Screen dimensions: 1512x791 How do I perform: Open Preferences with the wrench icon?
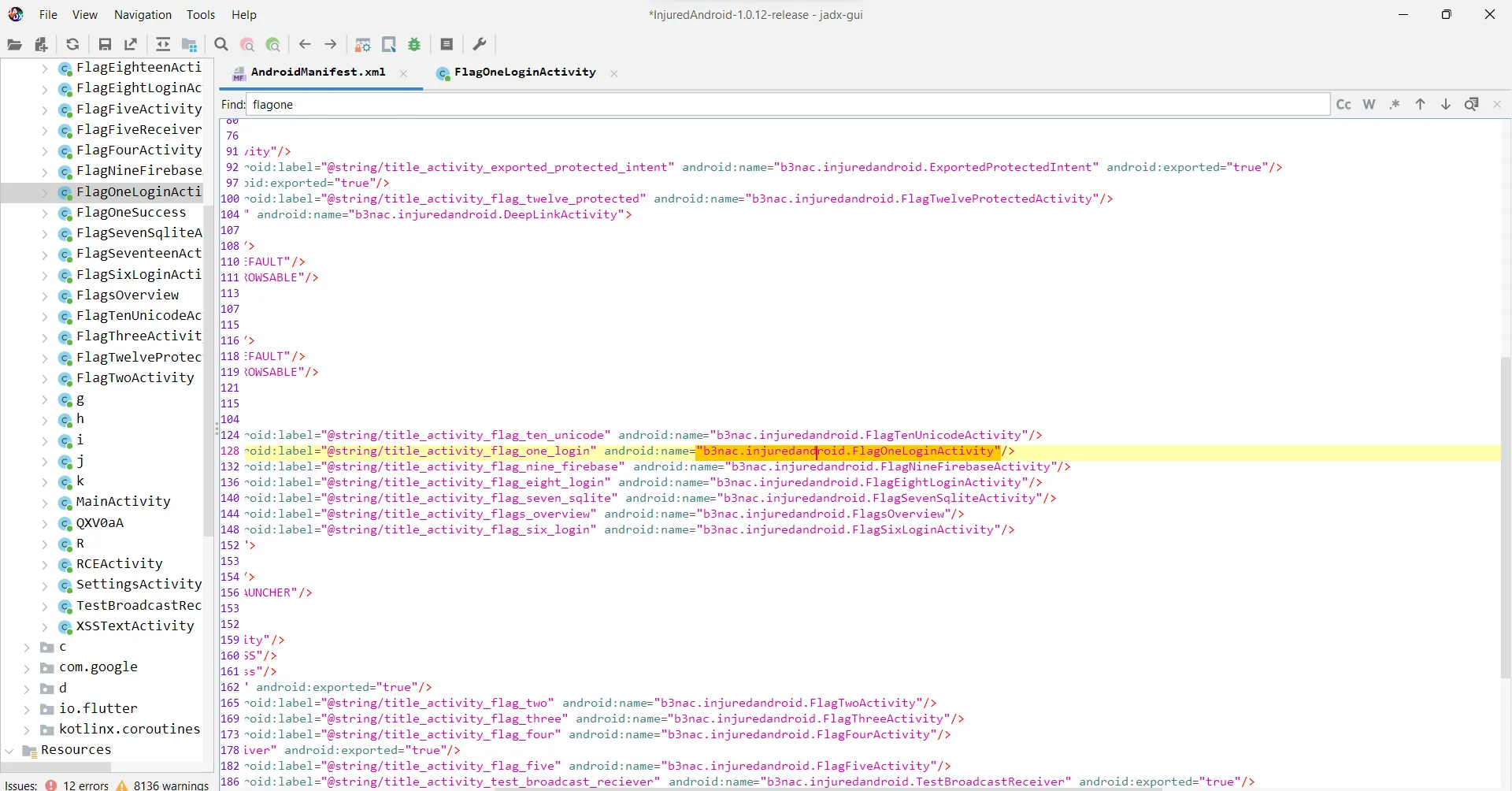point(479,45)
